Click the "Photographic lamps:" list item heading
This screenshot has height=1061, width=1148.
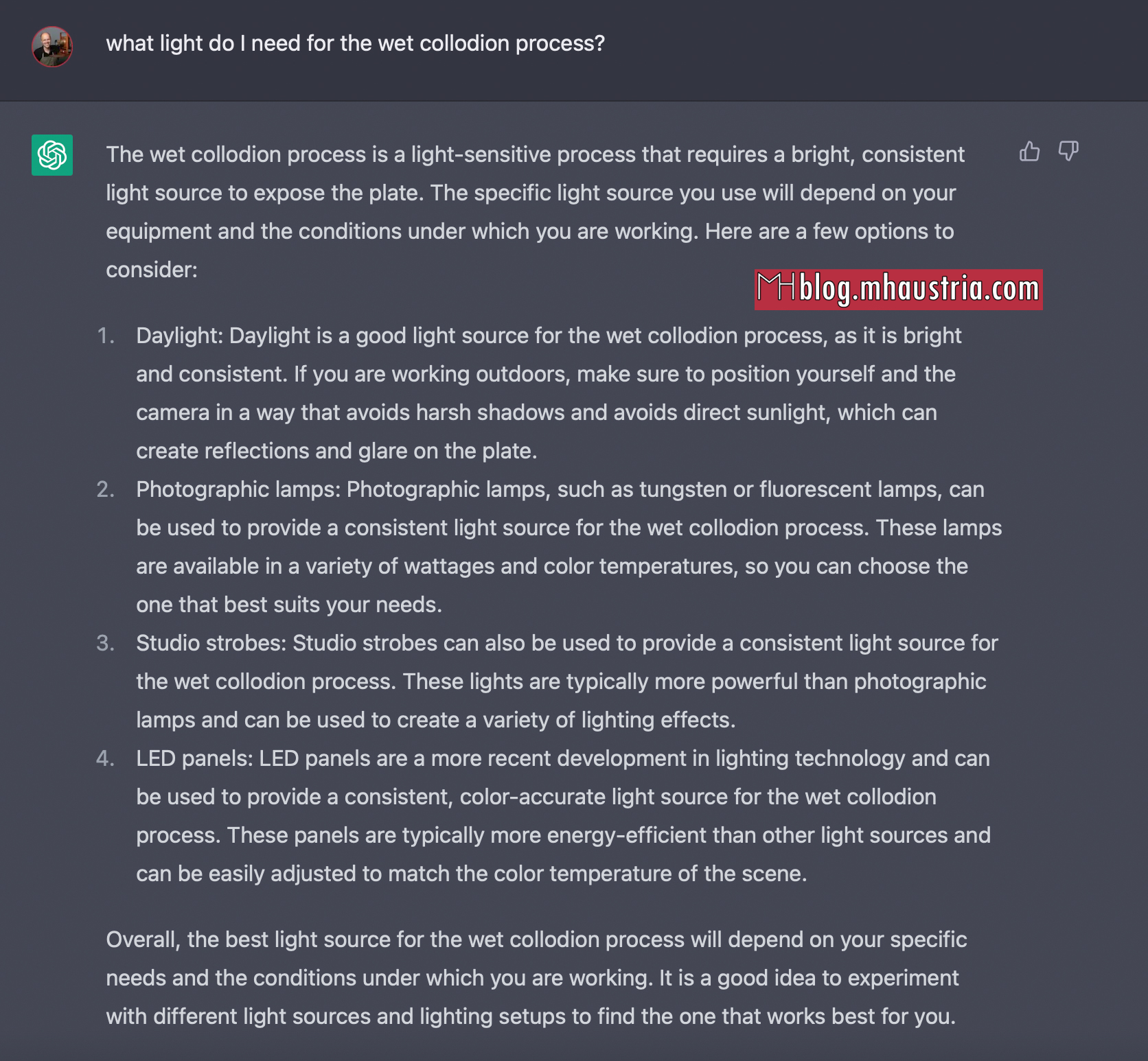point(238,489)
